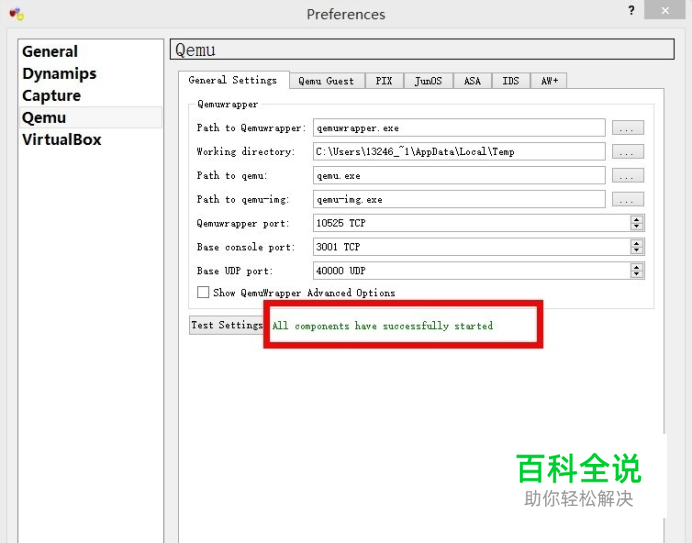Viewport: 692px width, 543px height.
Task: Decrease the Base console port value
Action: (636, 251)
